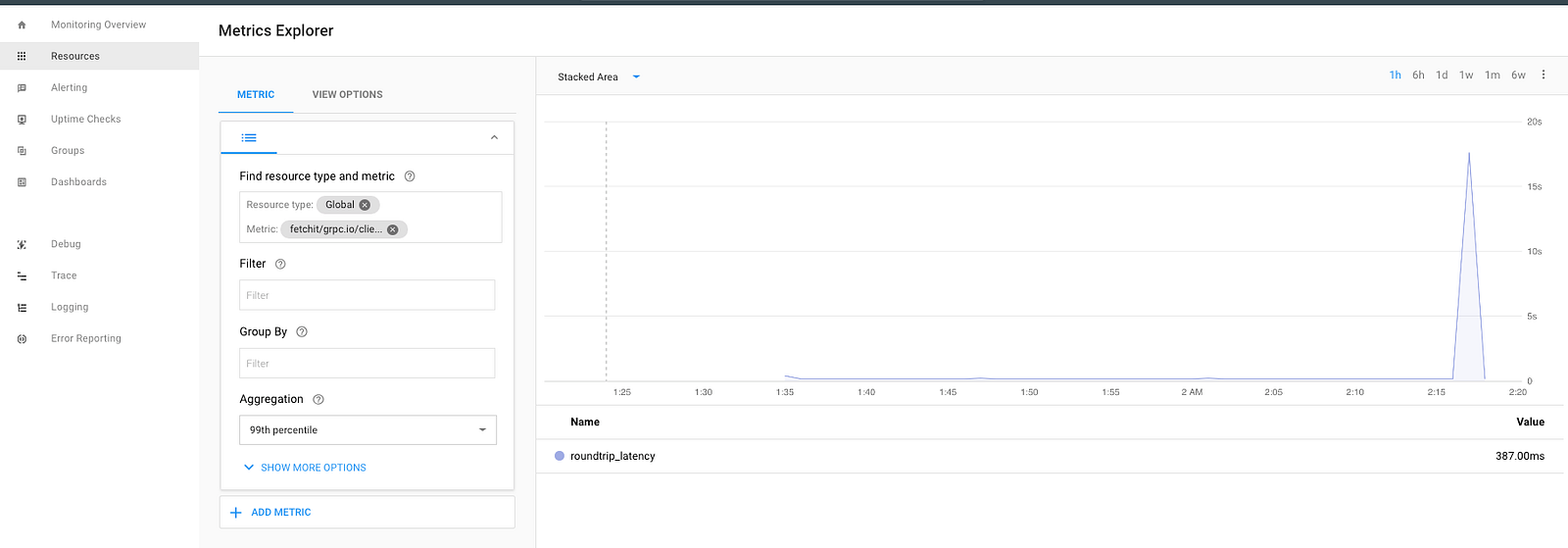Set time range to 1w

click(1466, 75)
